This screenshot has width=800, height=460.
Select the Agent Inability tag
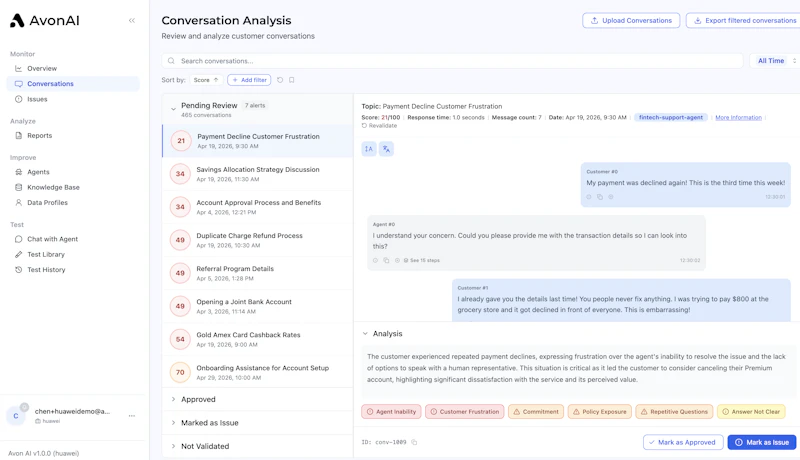(x=391, y=412)
